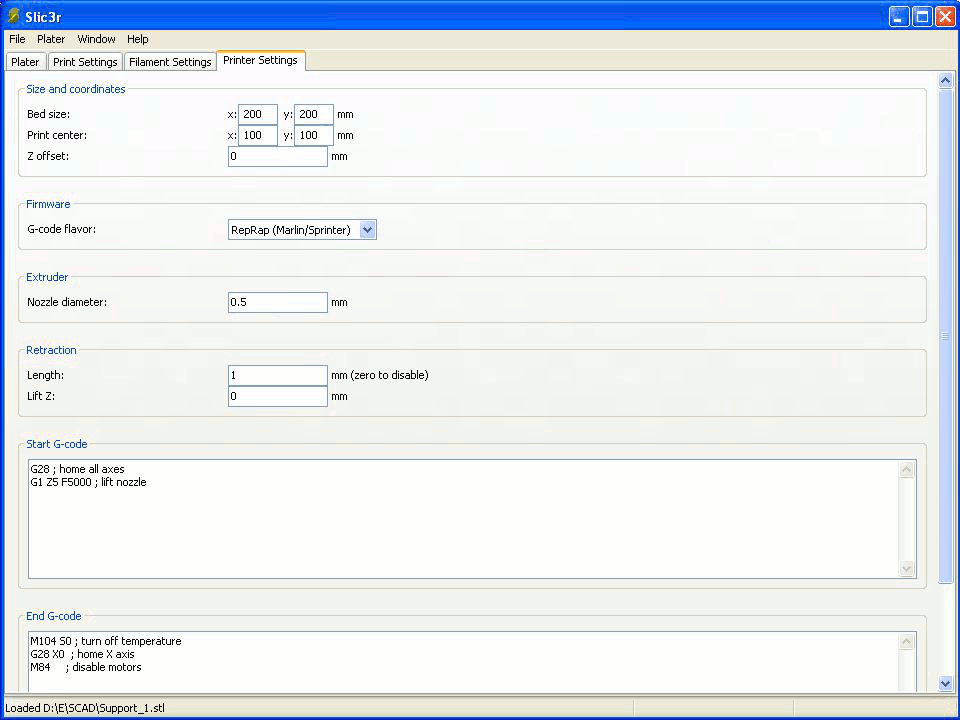The height and width of the screenshot is (720, 960).
Task: Edit the Nozzle diameter field
Action: (x=277, y=302)
